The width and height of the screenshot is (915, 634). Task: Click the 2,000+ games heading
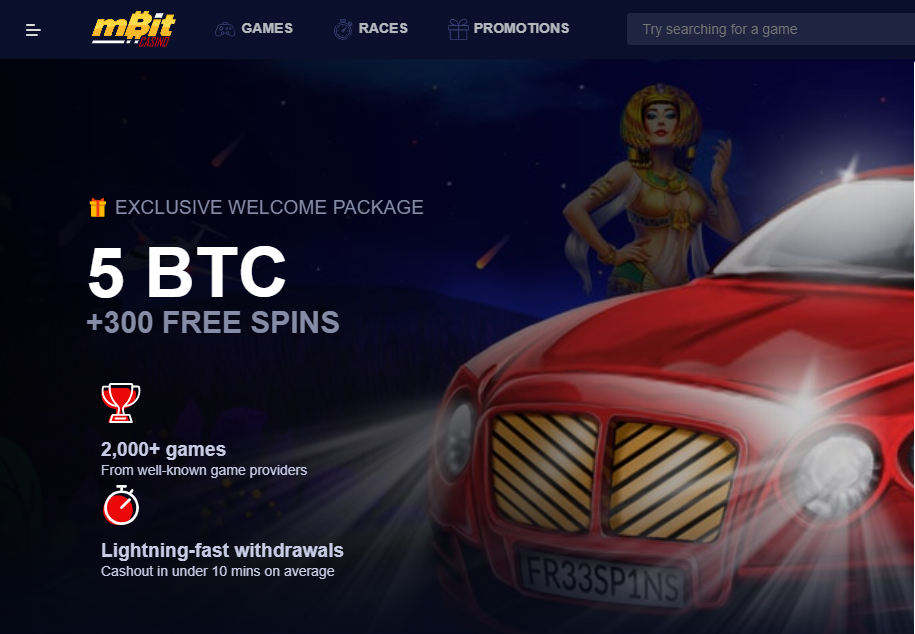[x=163, y=450]
